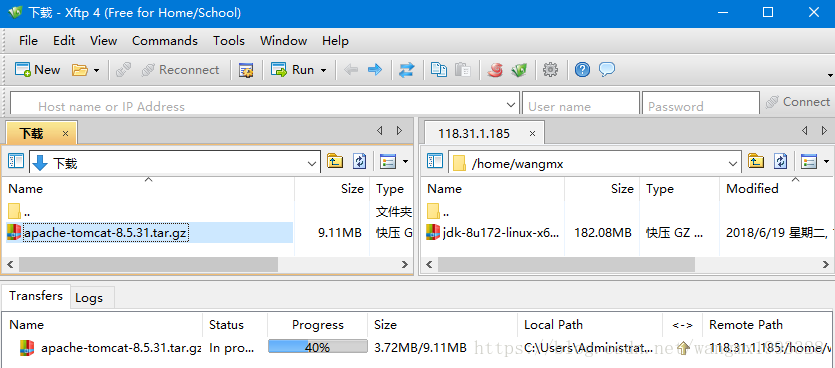835x368 pixels.
Task: Open the Edit menu
Action: tap(64, 41)
